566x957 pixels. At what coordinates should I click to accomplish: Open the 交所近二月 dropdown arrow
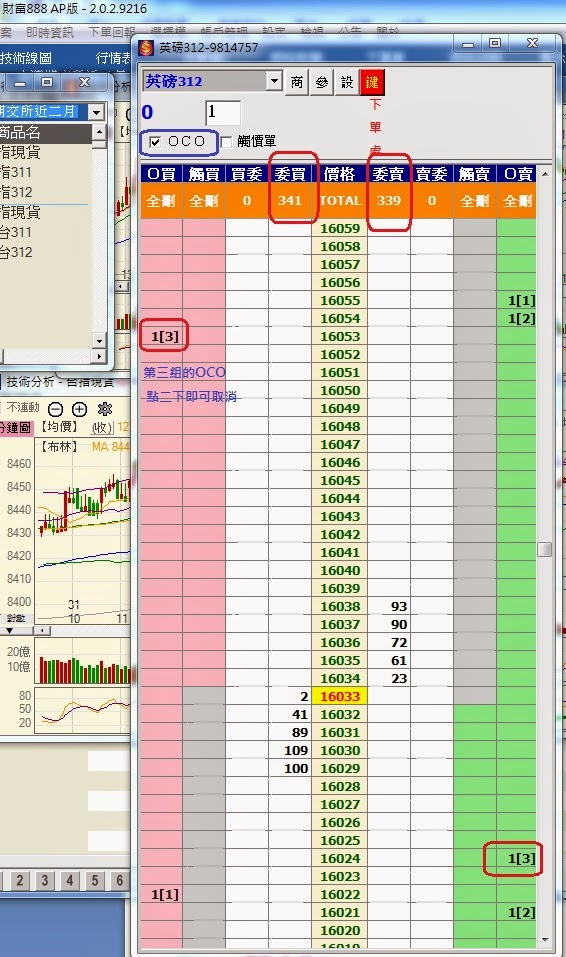pyautogui.click(x=96, y=112)
